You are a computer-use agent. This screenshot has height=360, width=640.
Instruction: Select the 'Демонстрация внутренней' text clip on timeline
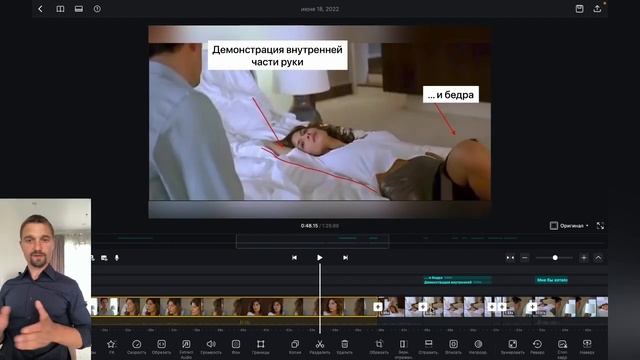(457, 282)
